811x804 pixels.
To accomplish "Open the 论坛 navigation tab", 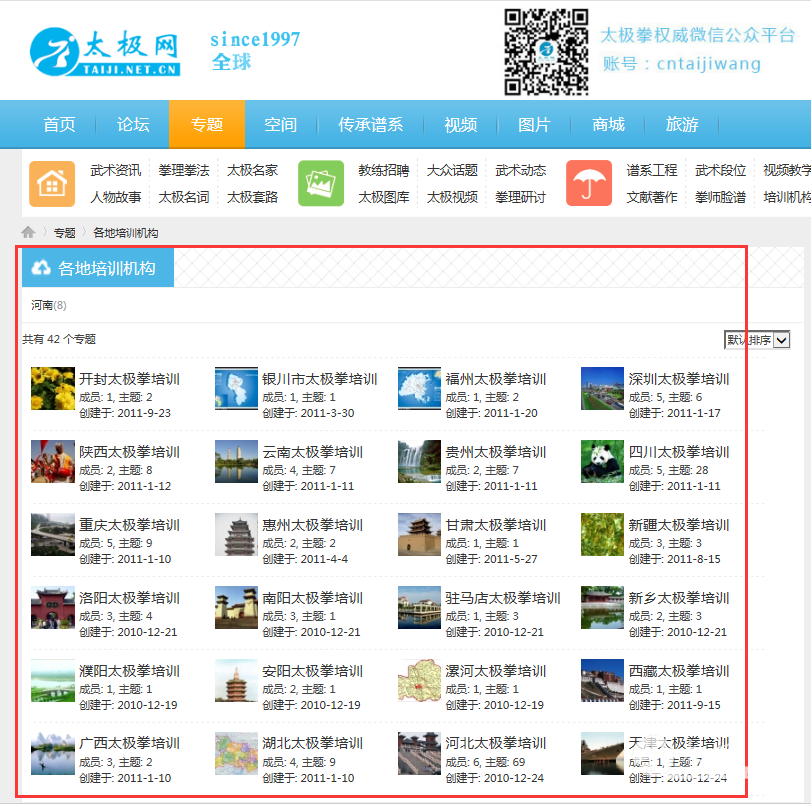I will click(133, 125).
